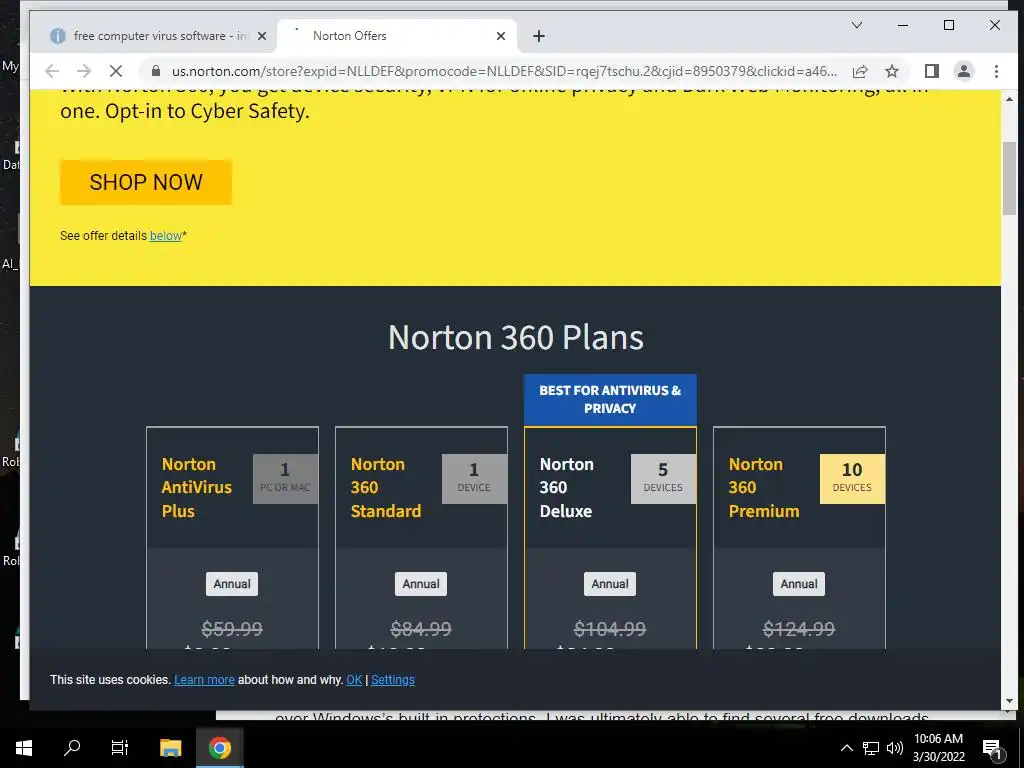Follow the offer details 'below' link

(166, 236)
